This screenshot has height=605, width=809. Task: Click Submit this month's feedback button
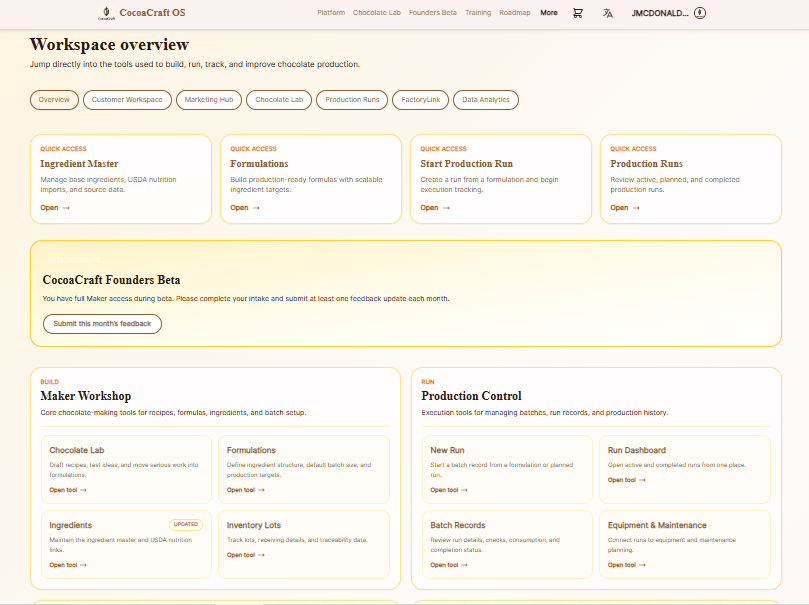(102, 324)
